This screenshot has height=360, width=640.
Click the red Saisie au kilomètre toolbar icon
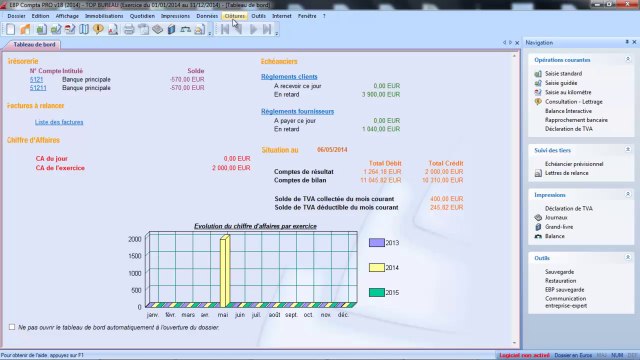tap(70, 29)
